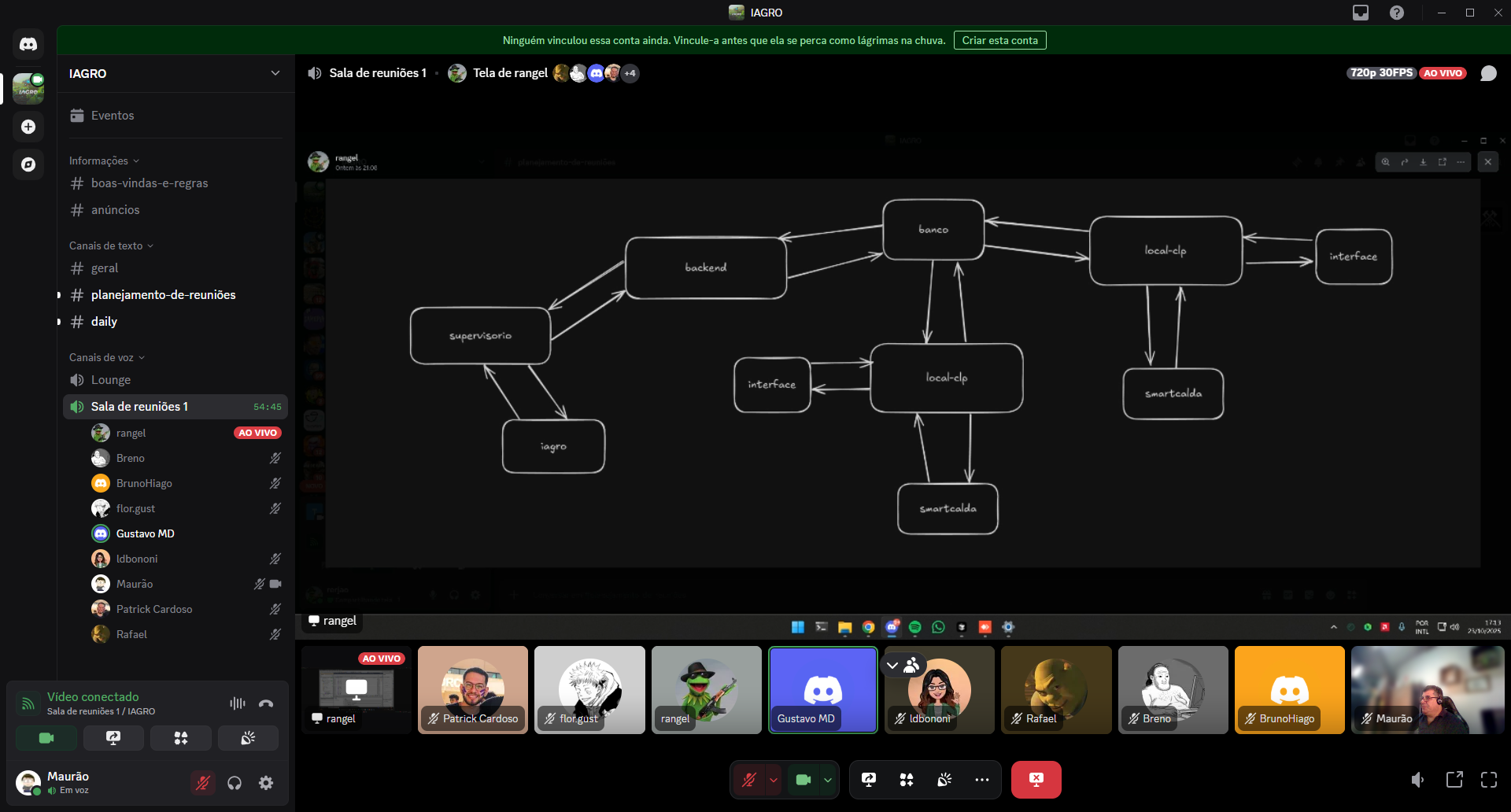Open more options ellipsis in call bar
This screenshot has width=1511, height=812.
point(982,780)
